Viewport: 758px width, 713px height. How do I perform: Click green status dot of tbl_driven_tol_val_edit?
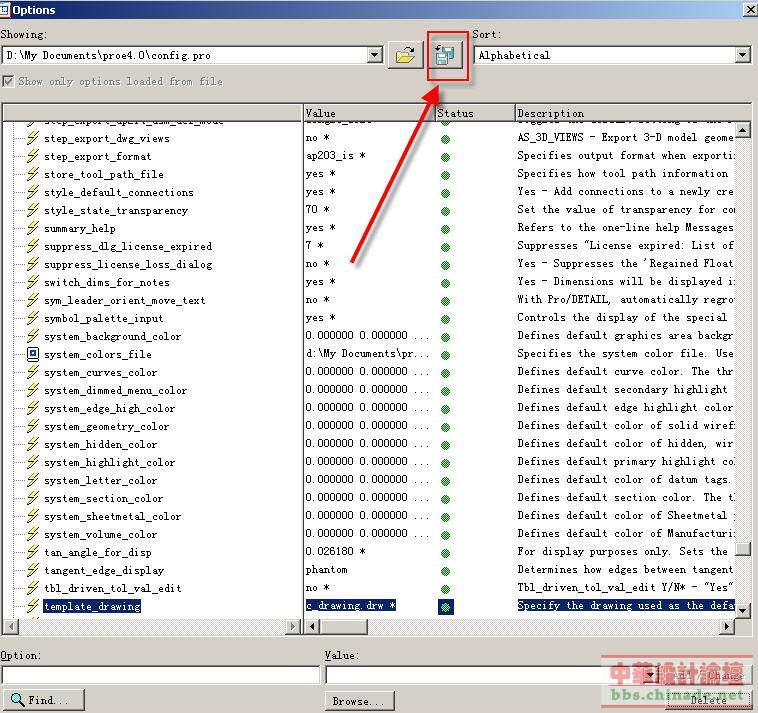pos(445,589)
